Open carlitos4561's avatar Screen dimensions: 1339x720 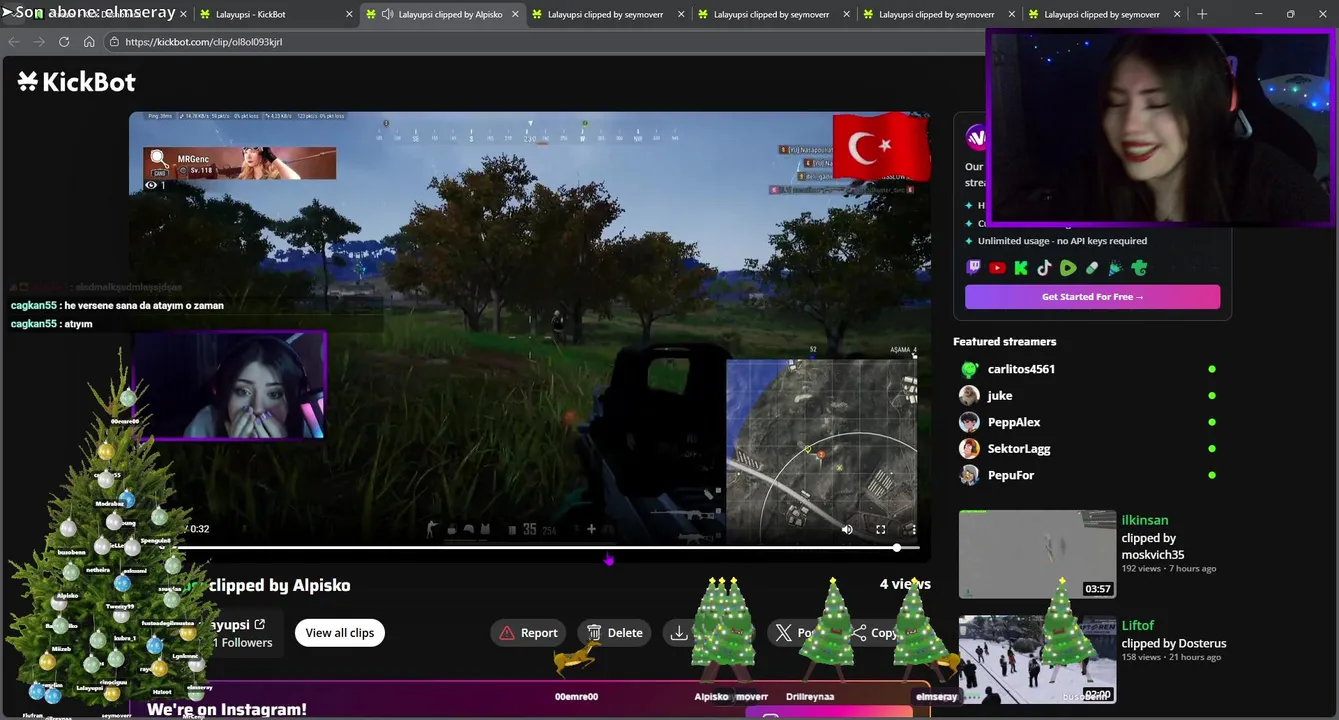coord(969,369)
